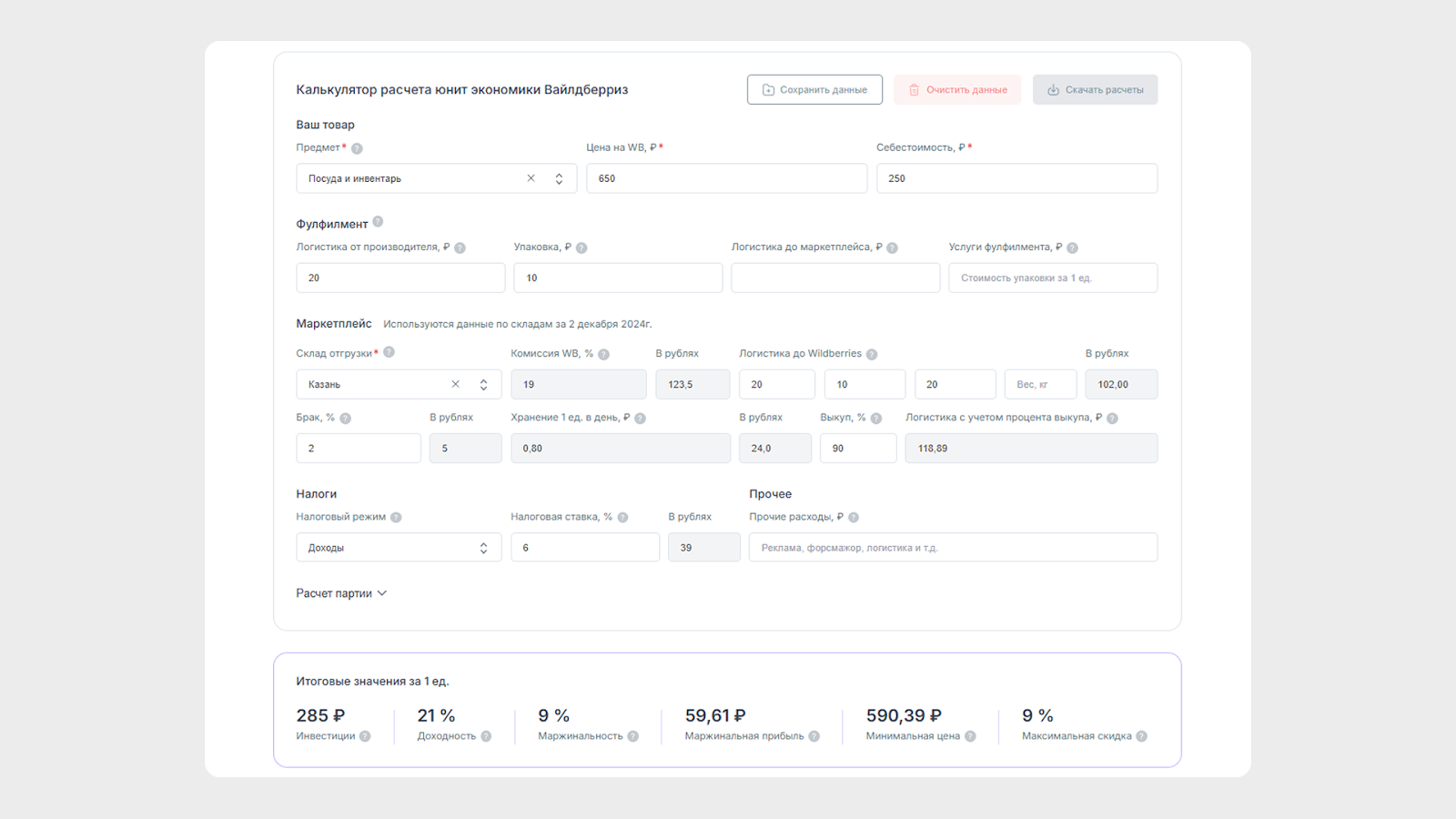Clear the Посуда и инвентарь selection

click(x=531, y=178)
